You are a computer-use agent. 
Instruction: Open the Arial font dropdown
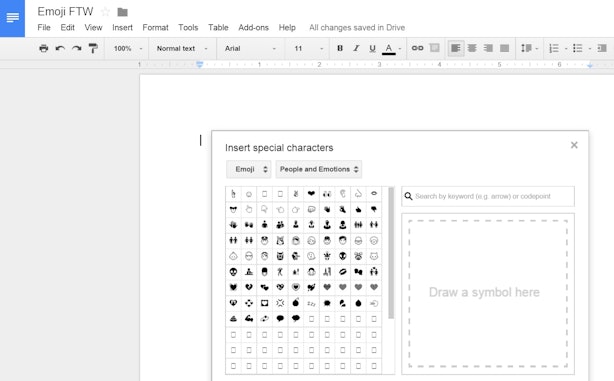(251, 49)
